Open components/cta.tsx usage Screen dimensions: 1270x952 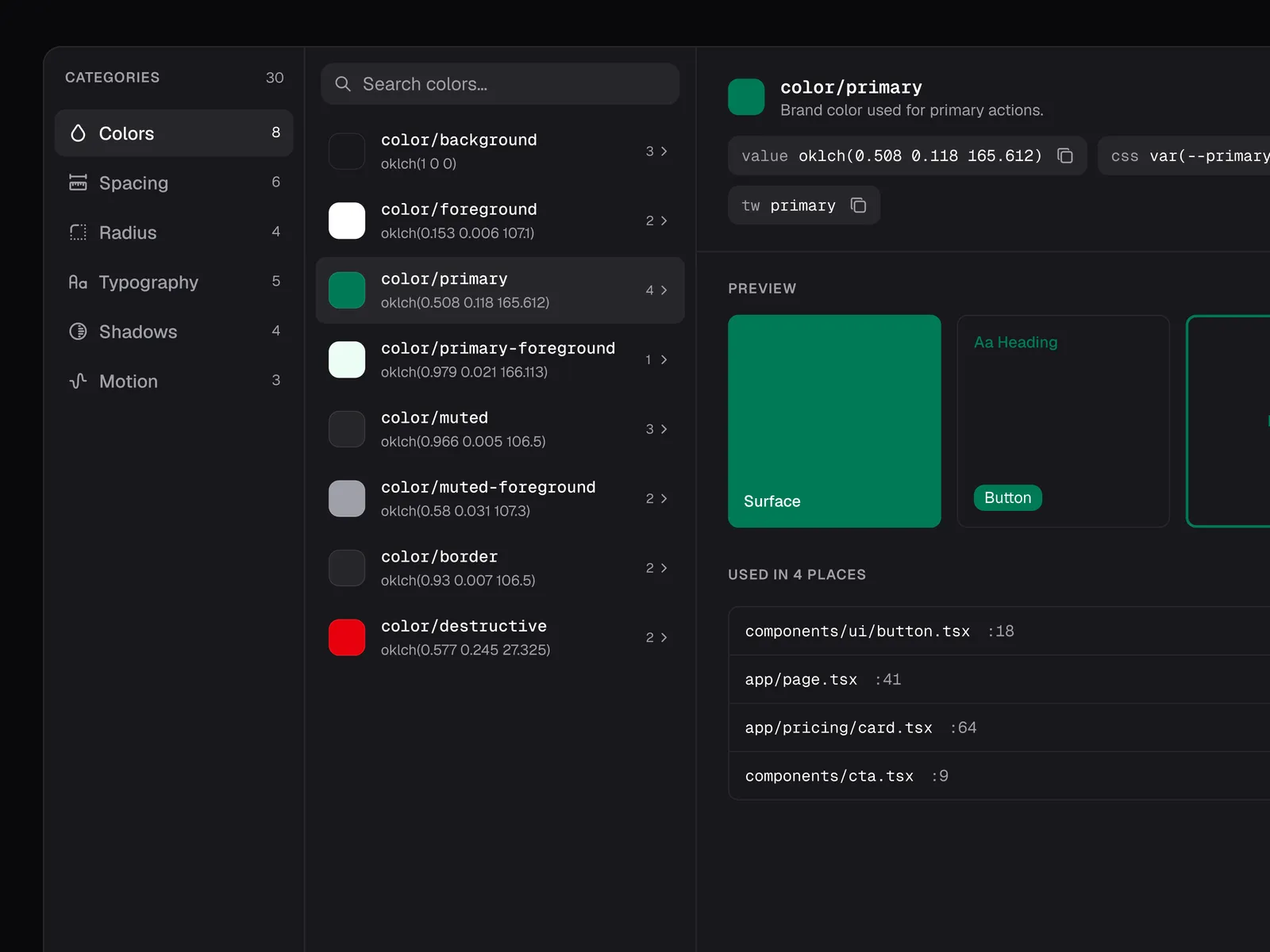(999, 776)
